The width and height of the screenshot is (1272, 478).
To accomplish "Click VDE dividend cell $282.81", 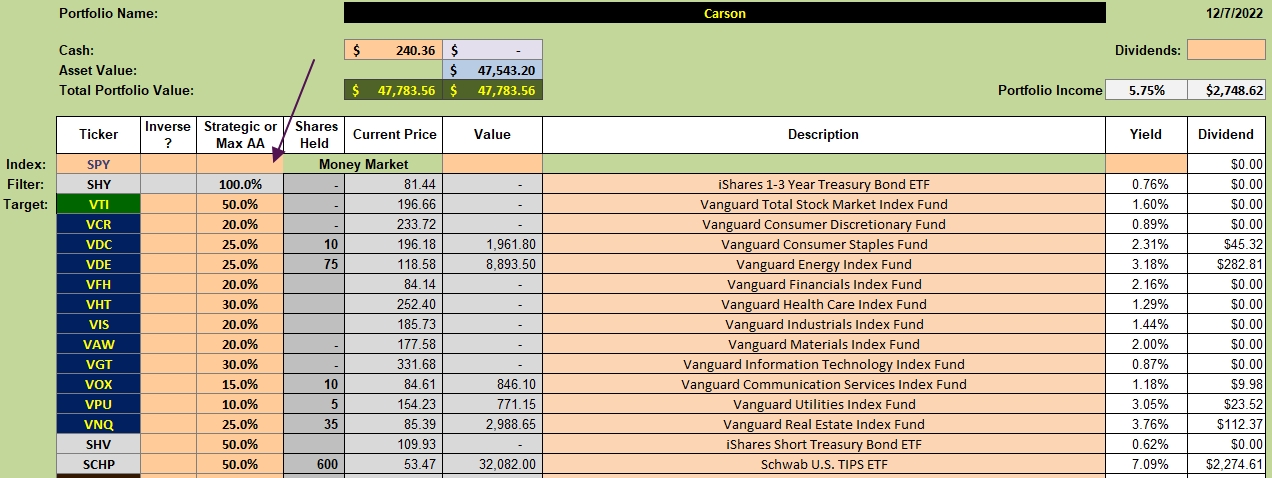I will point(1226,264).
